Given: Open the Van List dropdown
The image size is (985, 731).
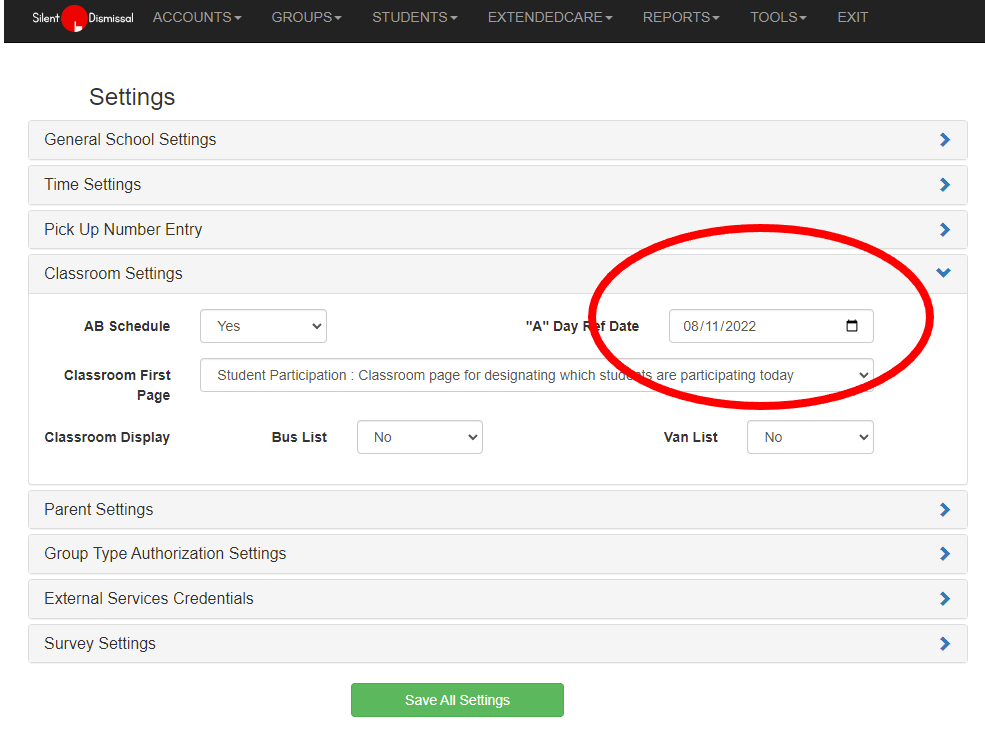Looking at the screenshot, I should [809, 437].
